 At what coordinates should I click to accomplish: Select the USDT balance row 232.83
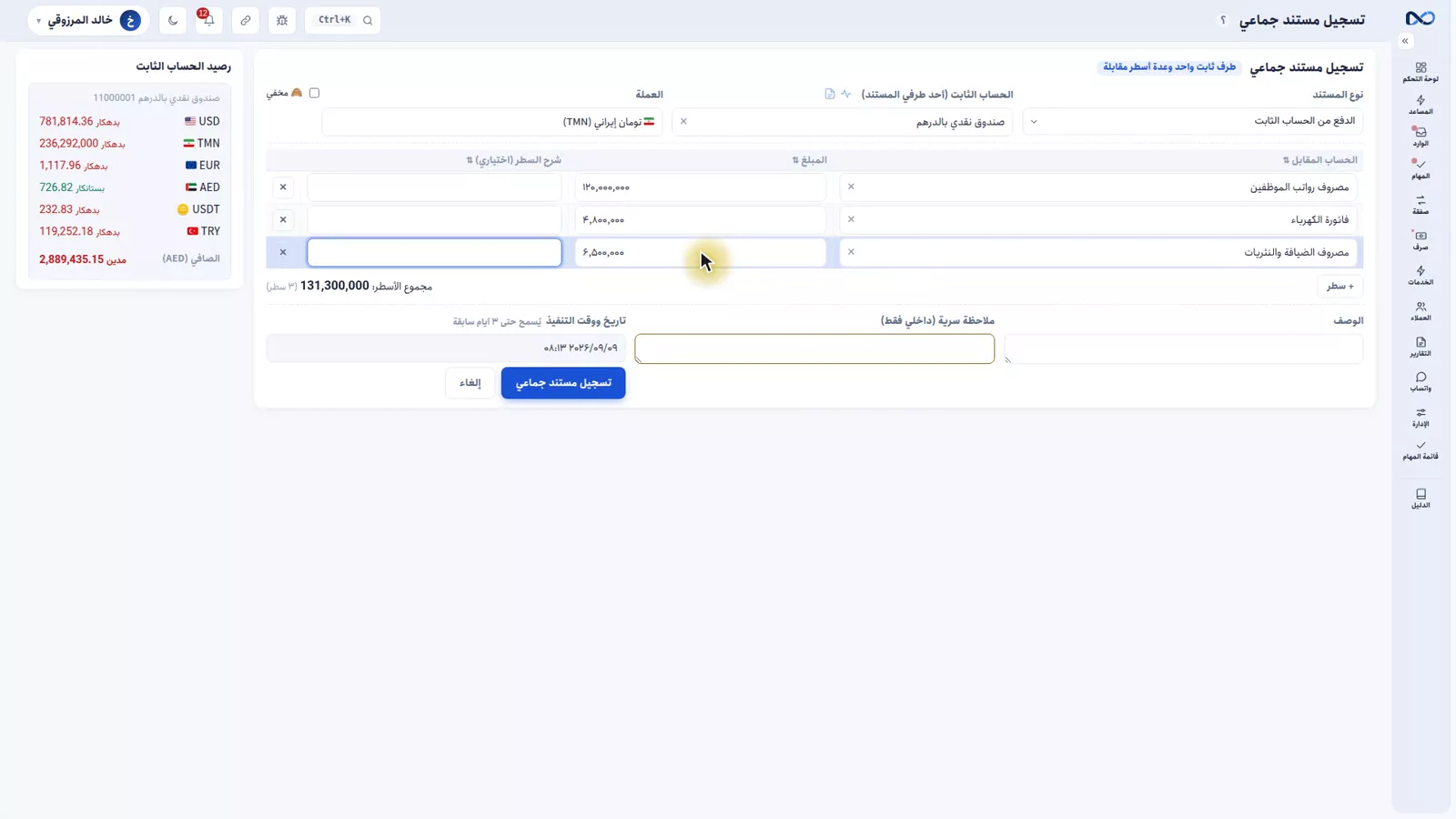[129, 209]
